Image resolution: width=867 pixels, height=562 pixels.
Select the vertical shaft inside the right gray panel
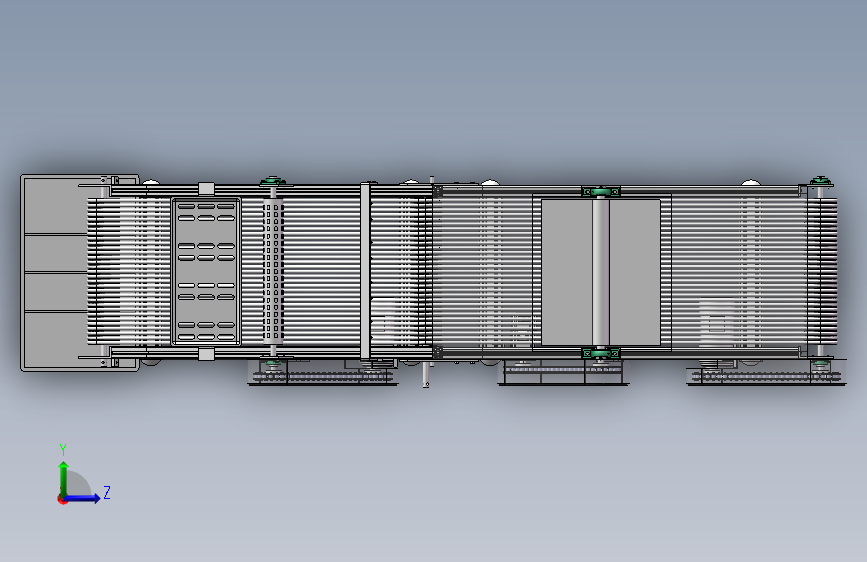(x=600, y=272)
